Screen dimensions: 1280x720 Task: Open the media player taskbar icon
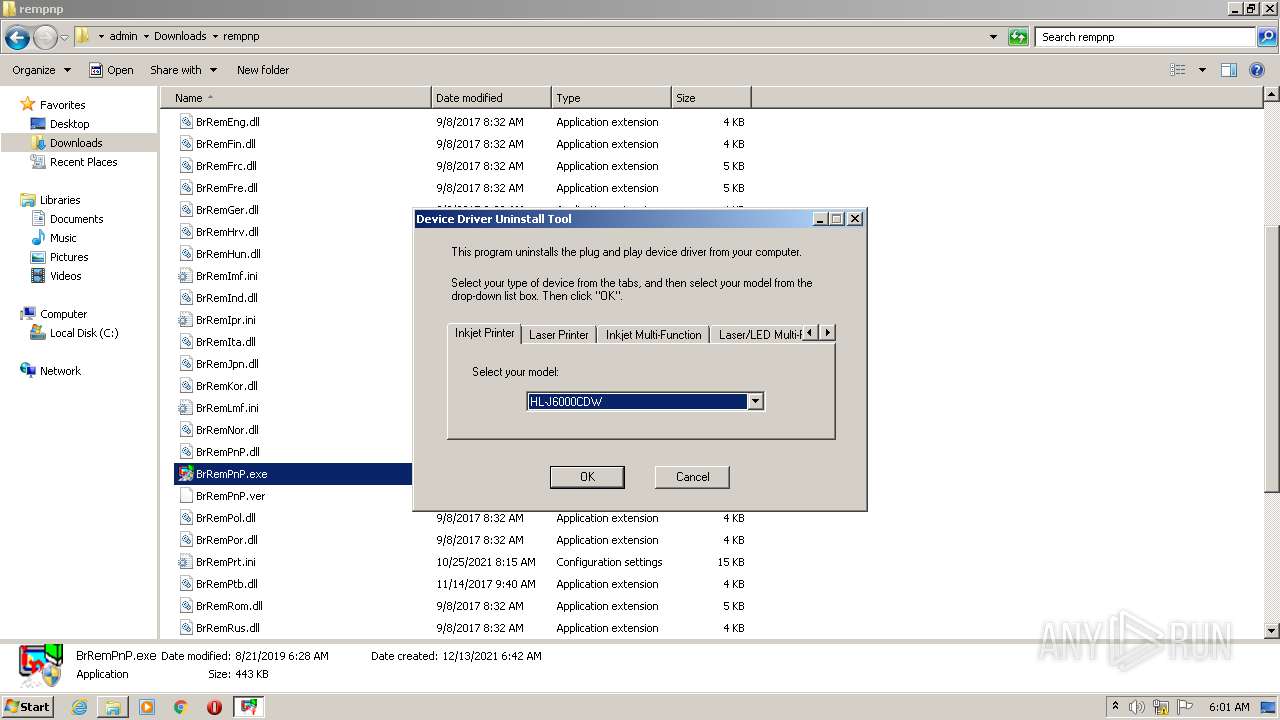(x=147, y=707)
